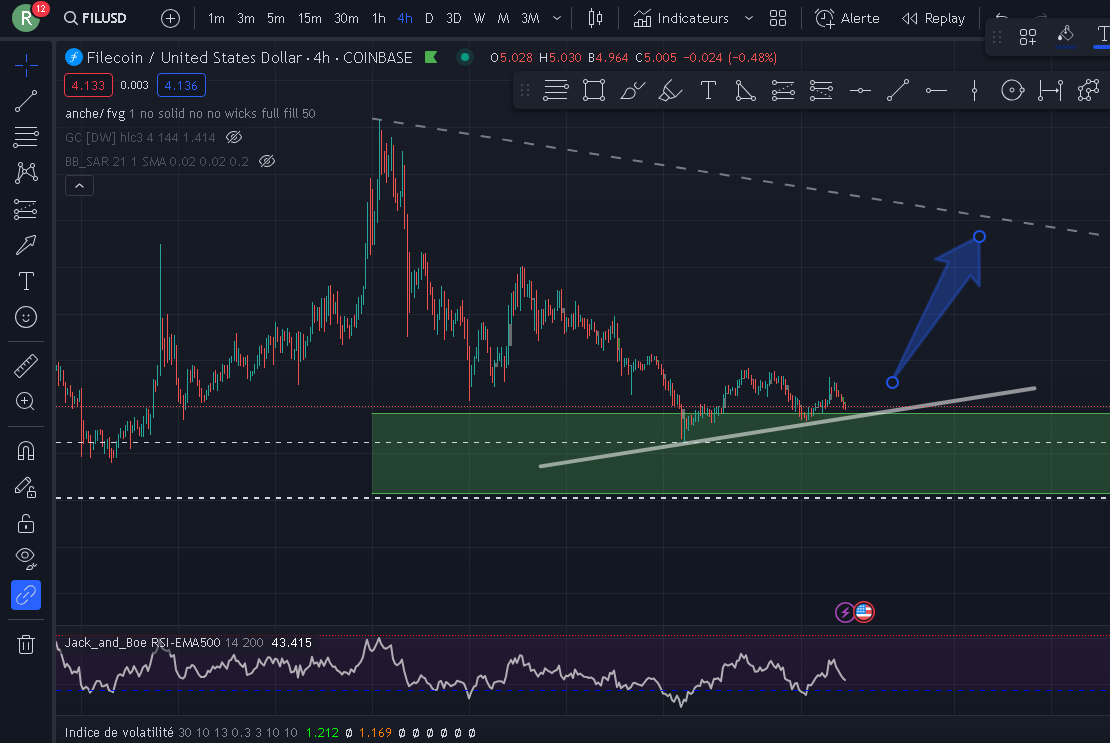
Task: Open the indicator templates grid
Action: coord(778,18)
